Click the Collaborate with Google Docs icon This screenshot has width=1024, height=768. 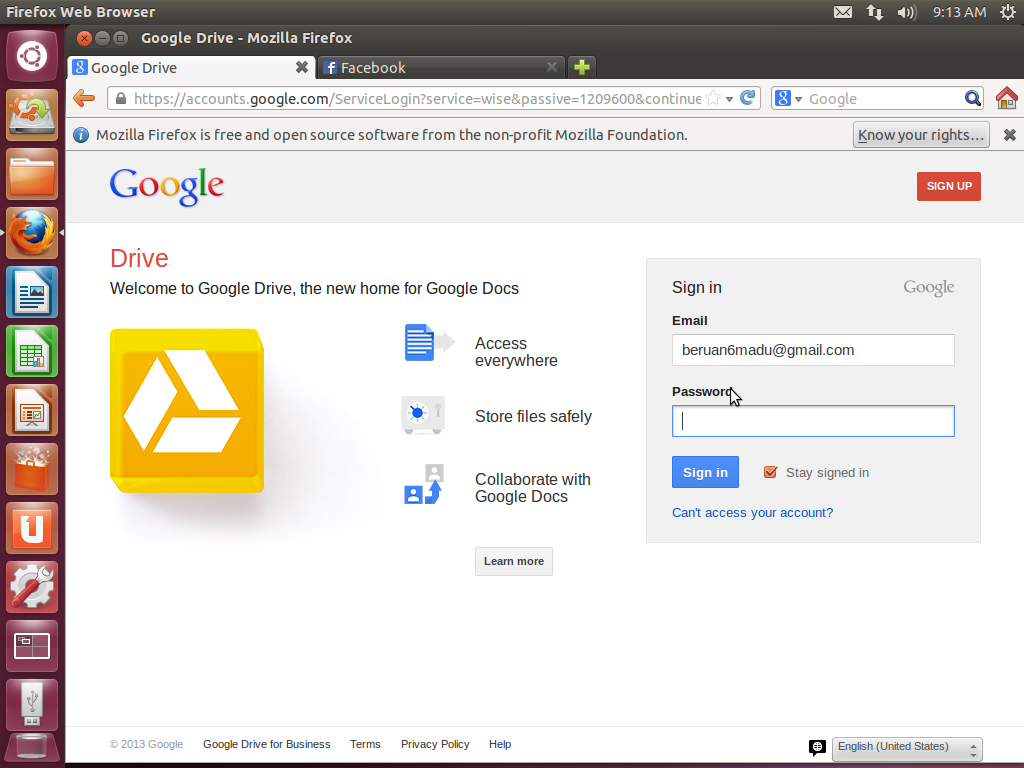423,484
